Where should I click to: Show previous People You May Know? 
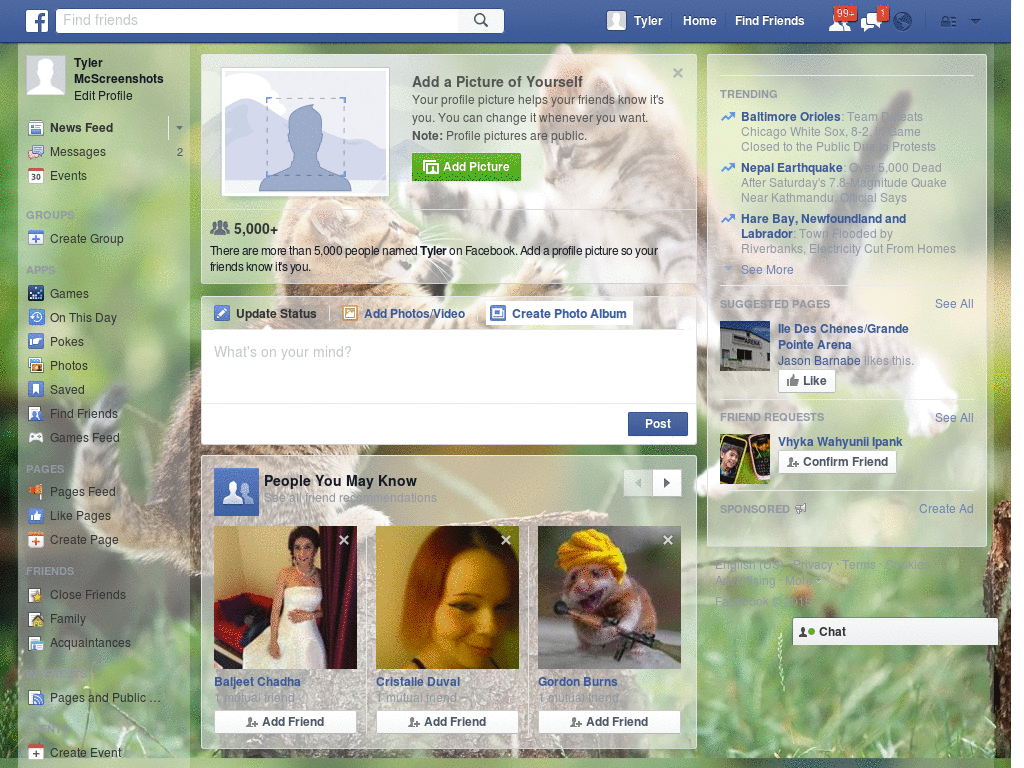638,483
